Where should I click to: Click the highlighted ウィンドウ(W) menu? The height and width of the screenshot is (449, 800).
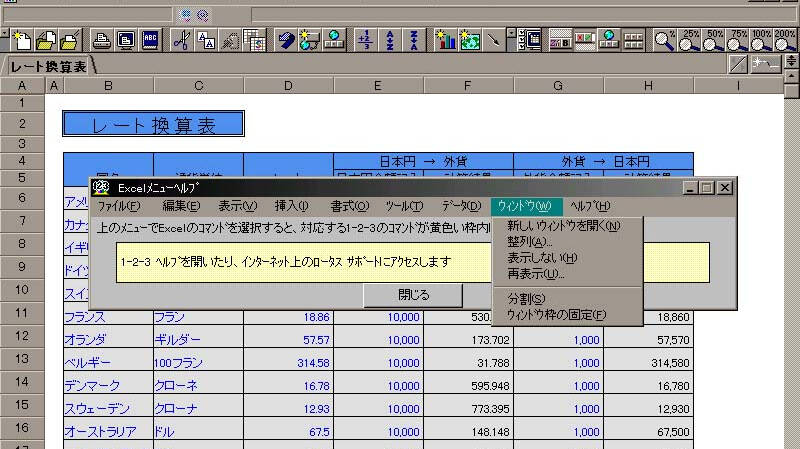[526, 206]
